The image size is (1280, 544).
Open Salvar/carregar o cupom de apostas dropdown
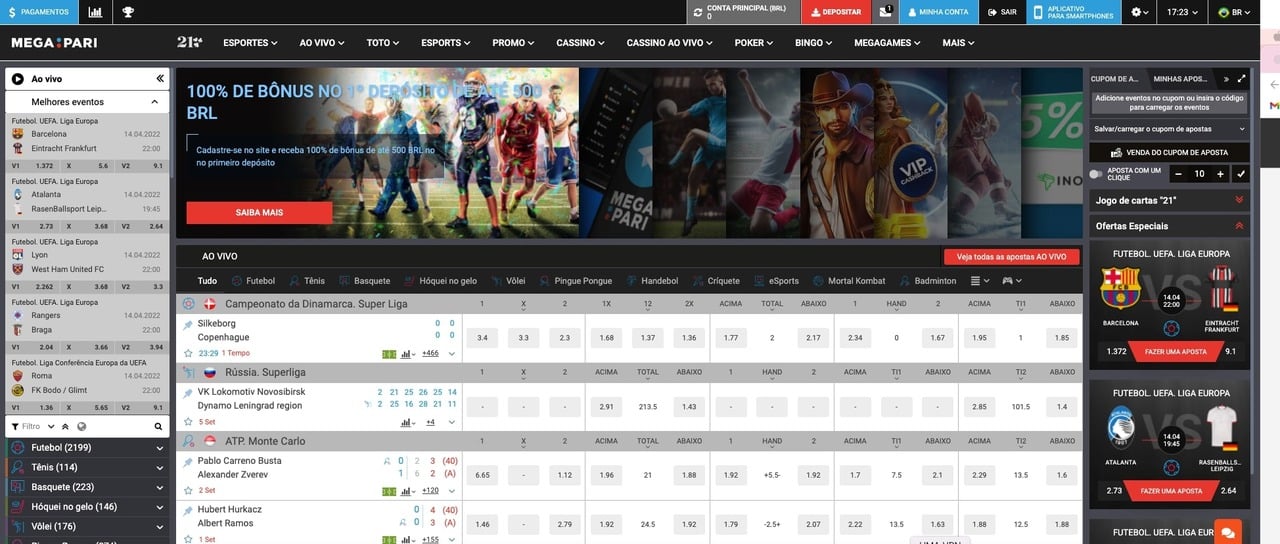[1170, 129]
